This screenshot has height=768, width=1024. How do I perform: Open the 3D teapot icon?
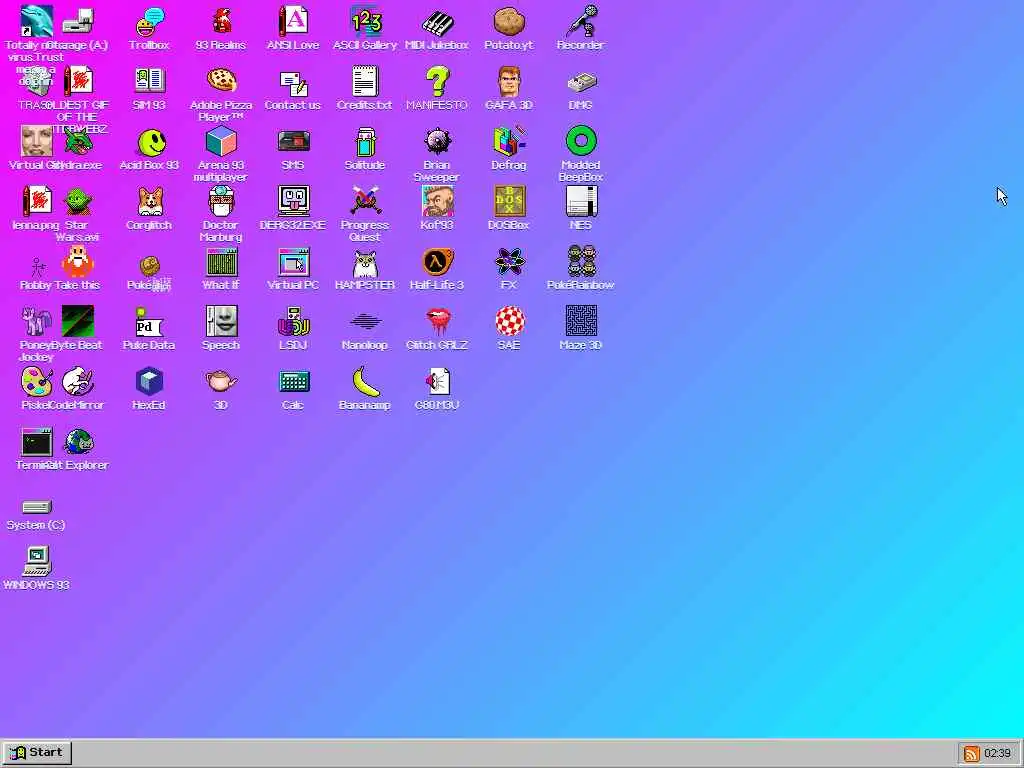pyautogui.click(x=221, y=381)
